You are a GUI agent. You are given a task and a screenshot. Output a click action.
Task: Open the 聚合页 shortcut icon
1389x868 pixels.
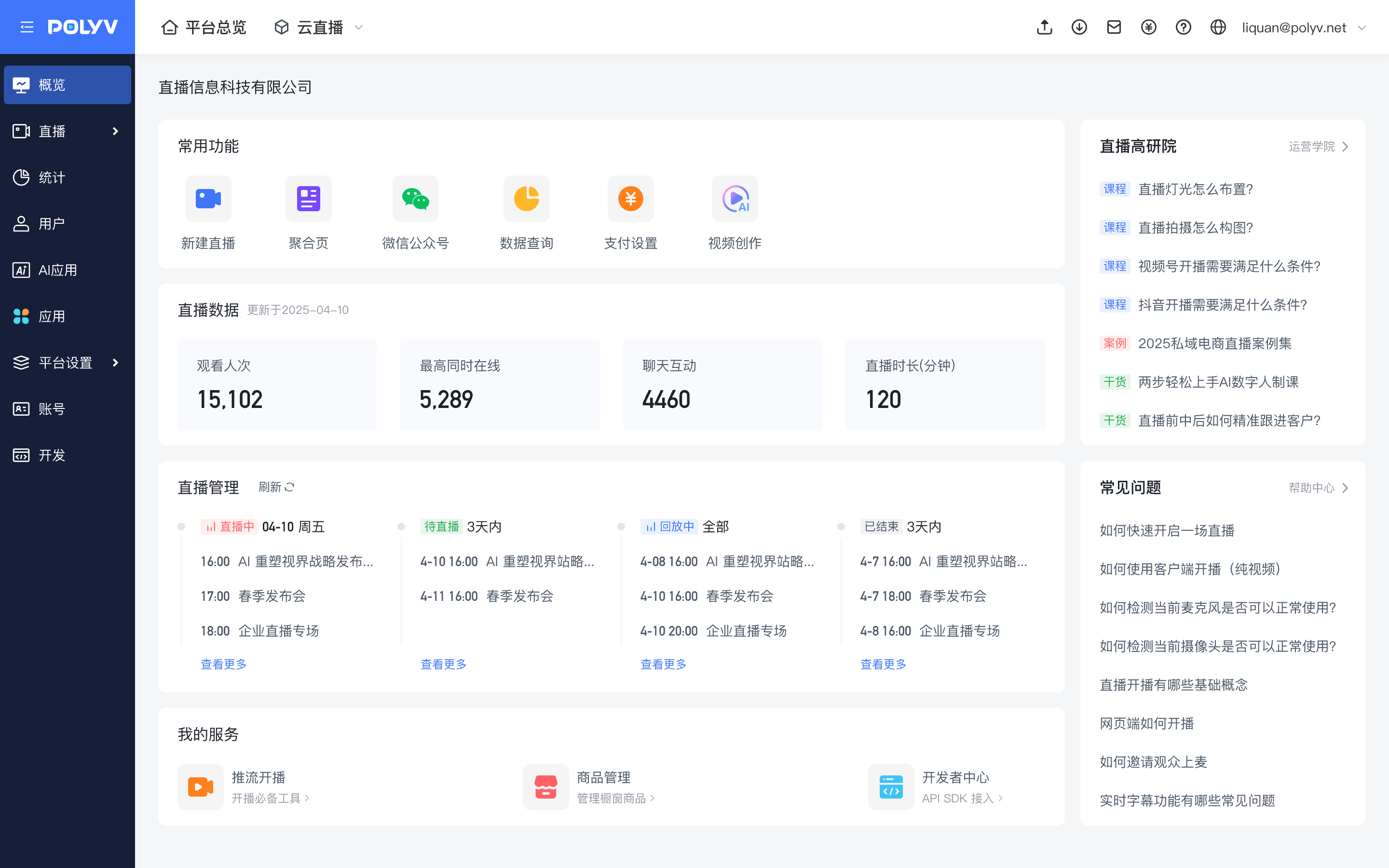308,199
